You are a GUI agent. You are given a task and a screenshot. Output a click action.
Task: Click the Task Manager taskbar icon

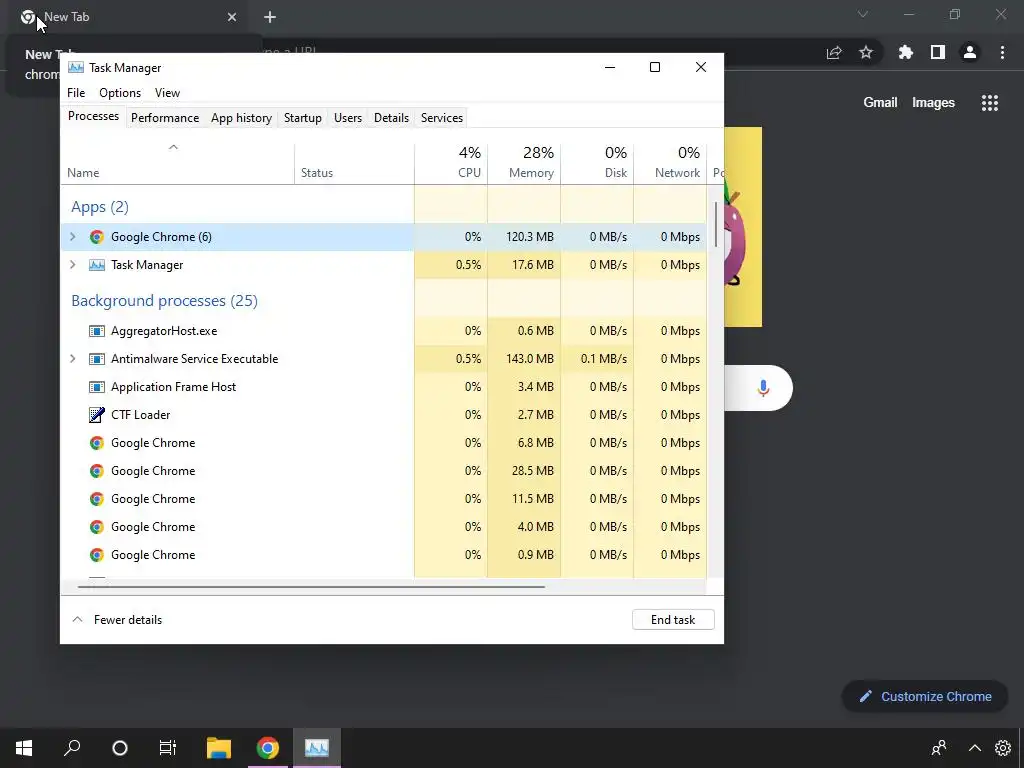pyautogui.click(x=317, y=748)
